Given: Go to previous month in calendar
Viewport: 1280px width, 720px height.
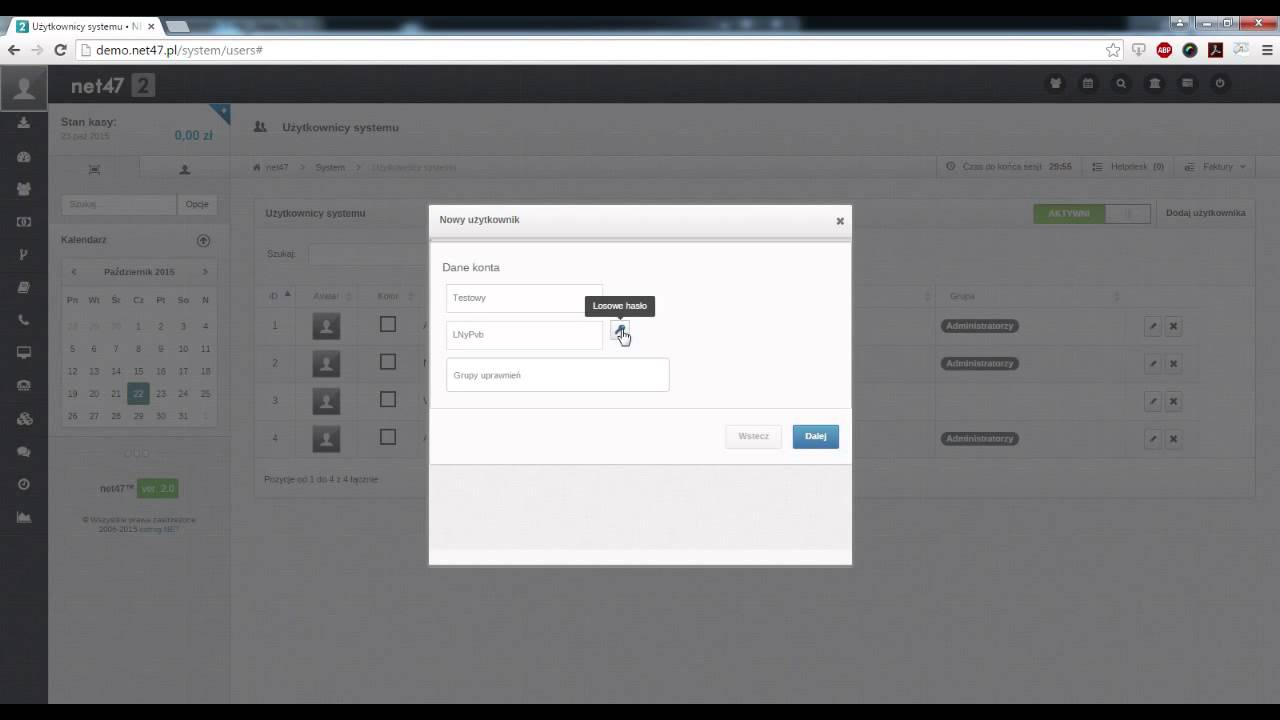Looking at the screenshot, I should click(73, 272).
